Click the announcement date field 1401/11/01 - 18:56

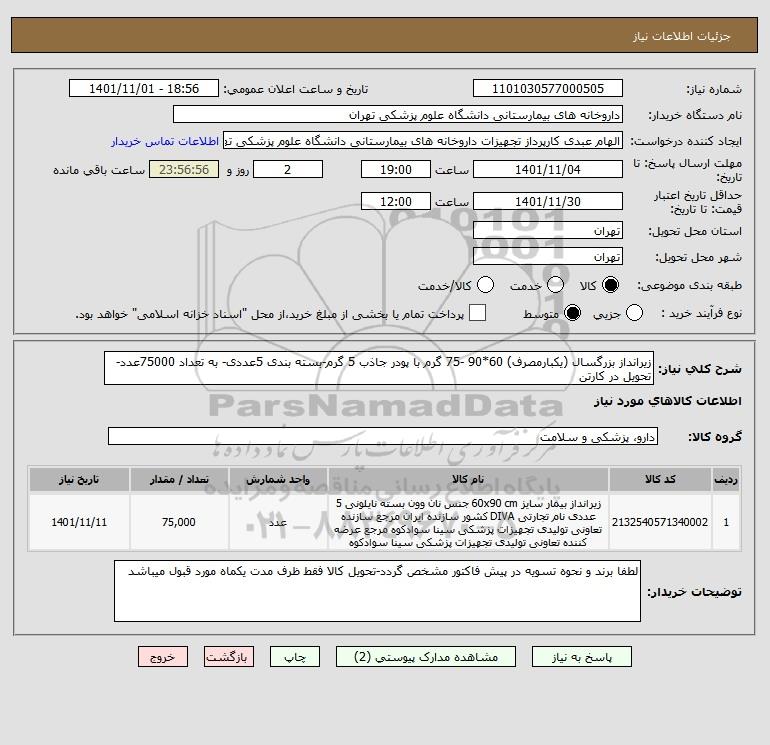(144, 88)
